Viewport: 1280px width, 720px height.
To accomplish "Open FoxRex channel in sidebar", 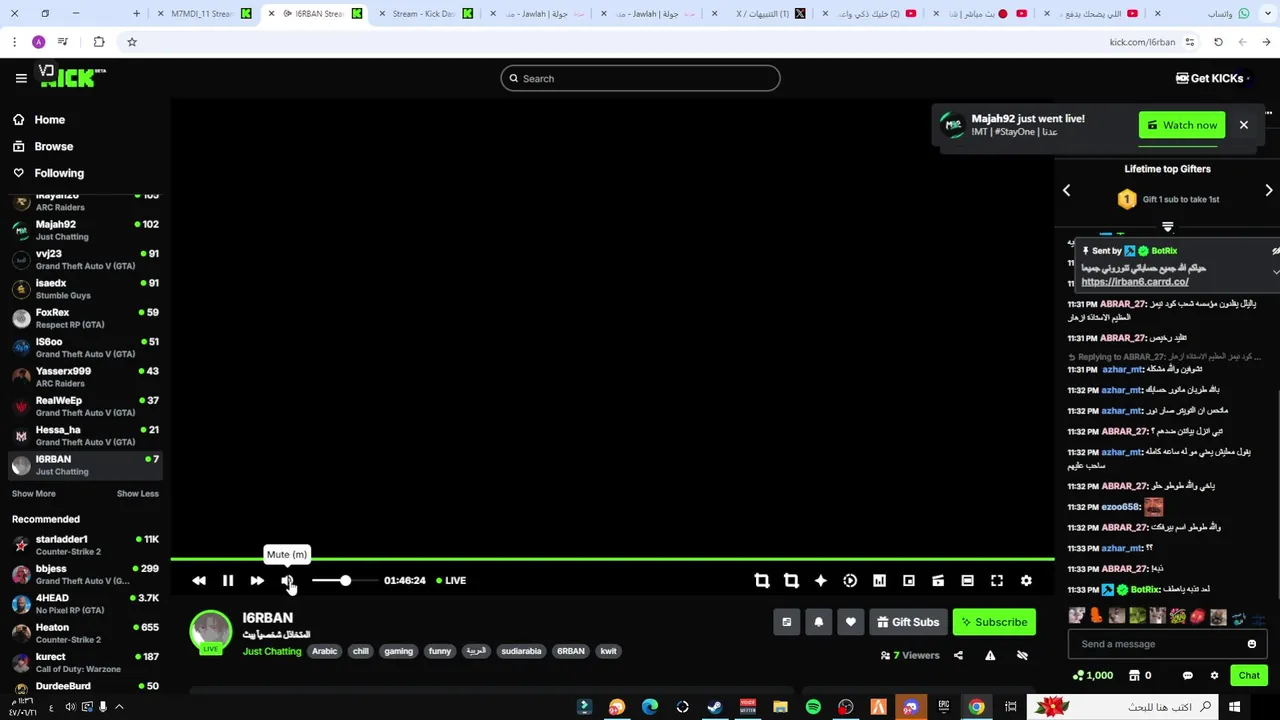I will coord(85,318).
